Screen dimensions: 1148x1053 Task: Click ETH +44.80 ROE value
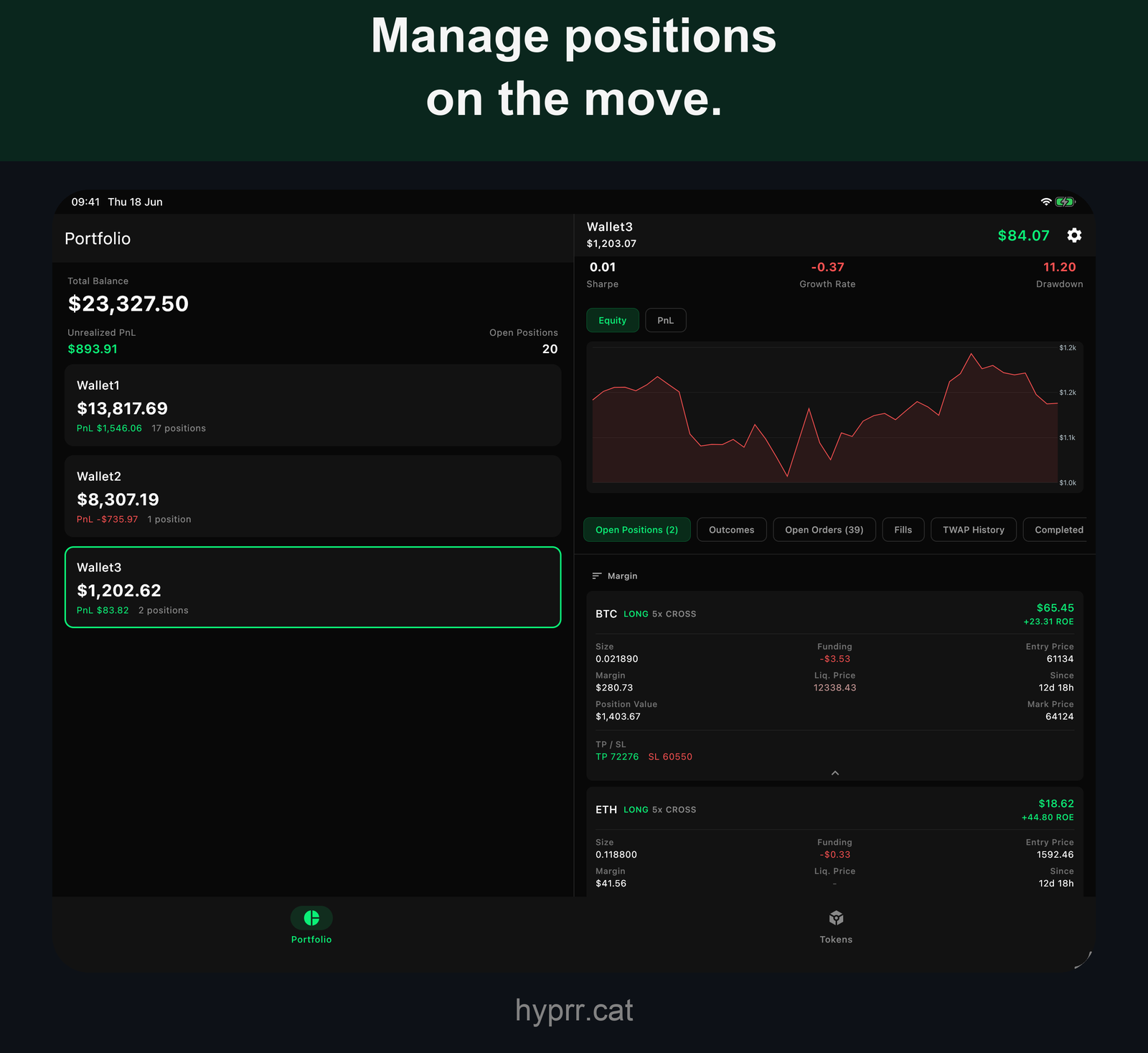pos(1048,818)
